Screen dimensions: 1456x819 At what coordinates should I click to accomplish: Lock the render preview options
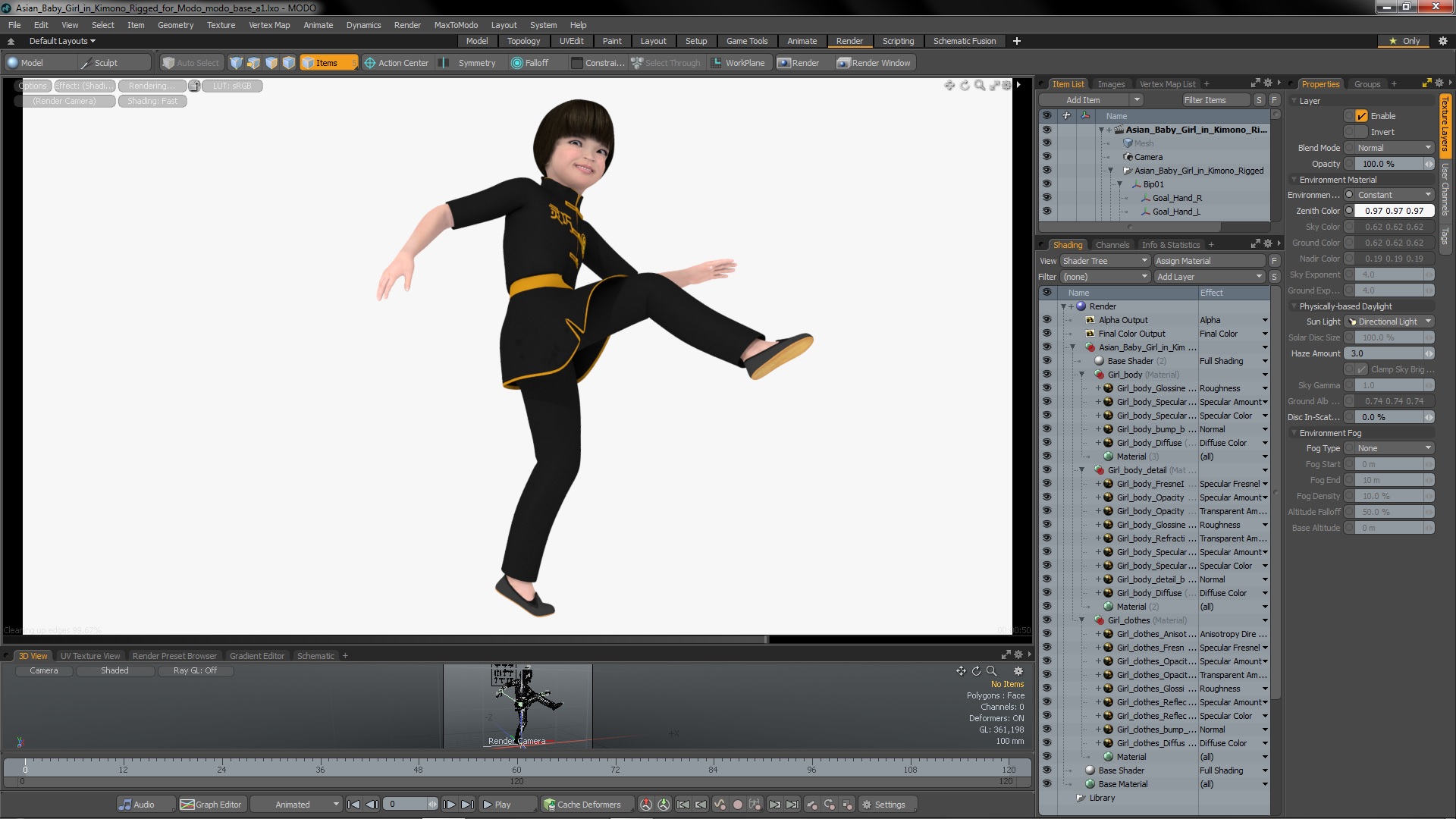coord(195,86)
